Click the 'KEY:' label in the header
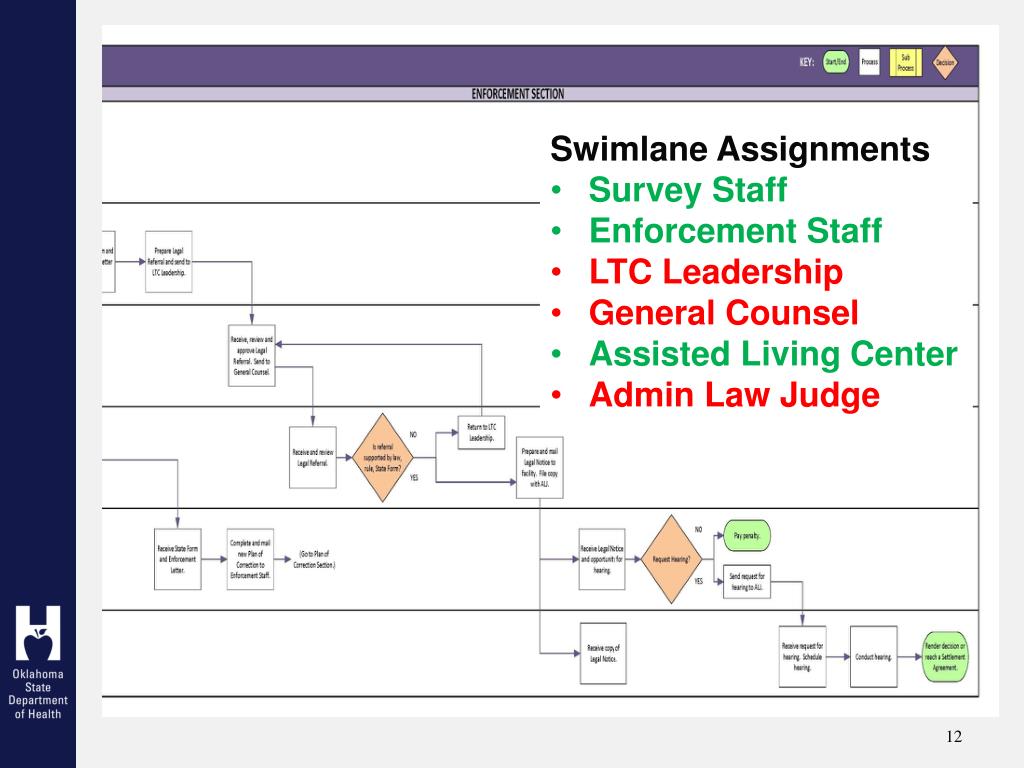Screen dimensions: 1024x768 807,62
